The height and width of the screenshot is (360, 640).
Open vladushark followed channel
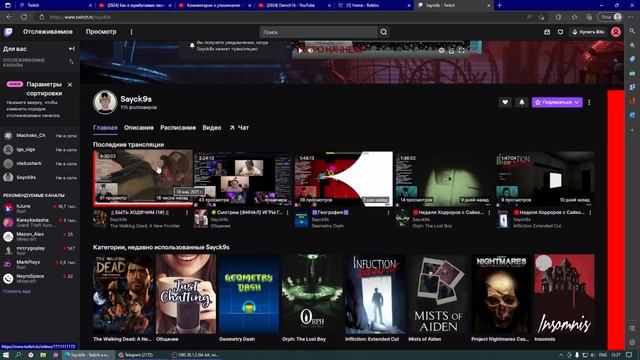click(x=40, y=164)
